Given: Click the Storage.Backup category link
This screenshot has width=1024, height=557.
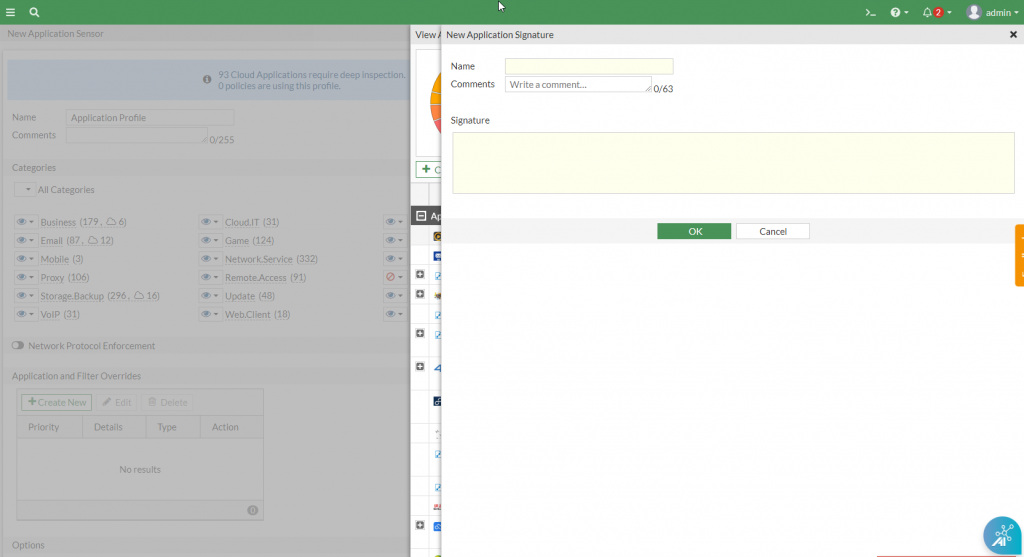Looking at the screenshot, I should [x=71, y=296].
